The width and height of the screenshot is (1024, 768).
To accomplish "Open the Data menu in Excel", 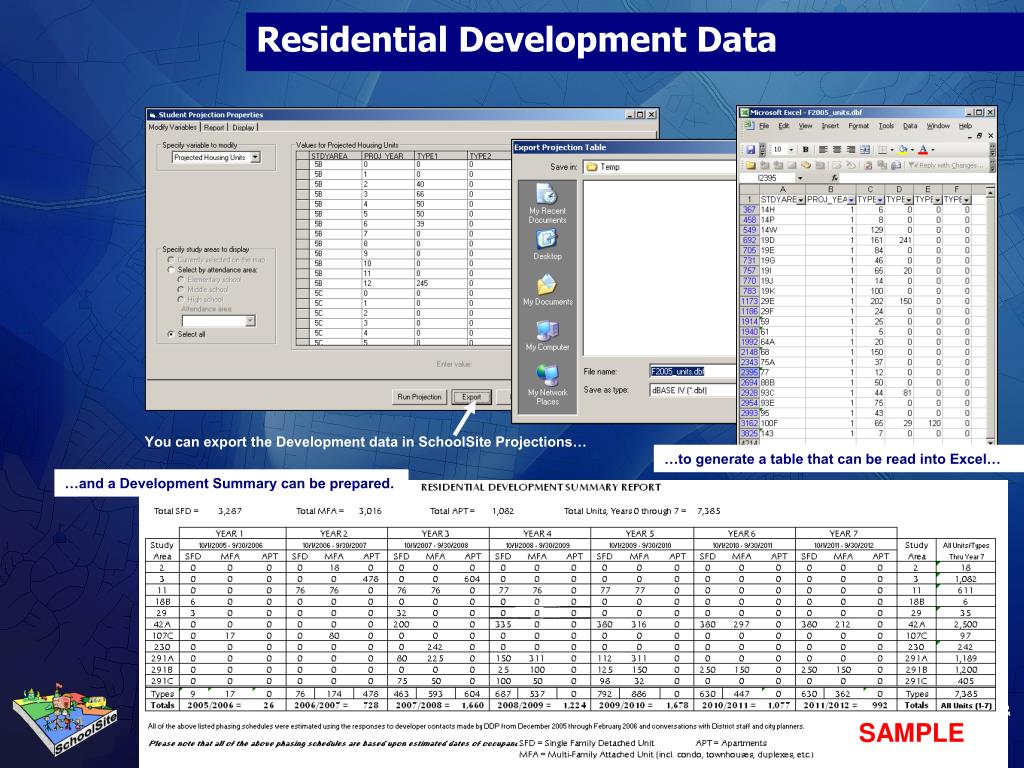I will 910,125.
